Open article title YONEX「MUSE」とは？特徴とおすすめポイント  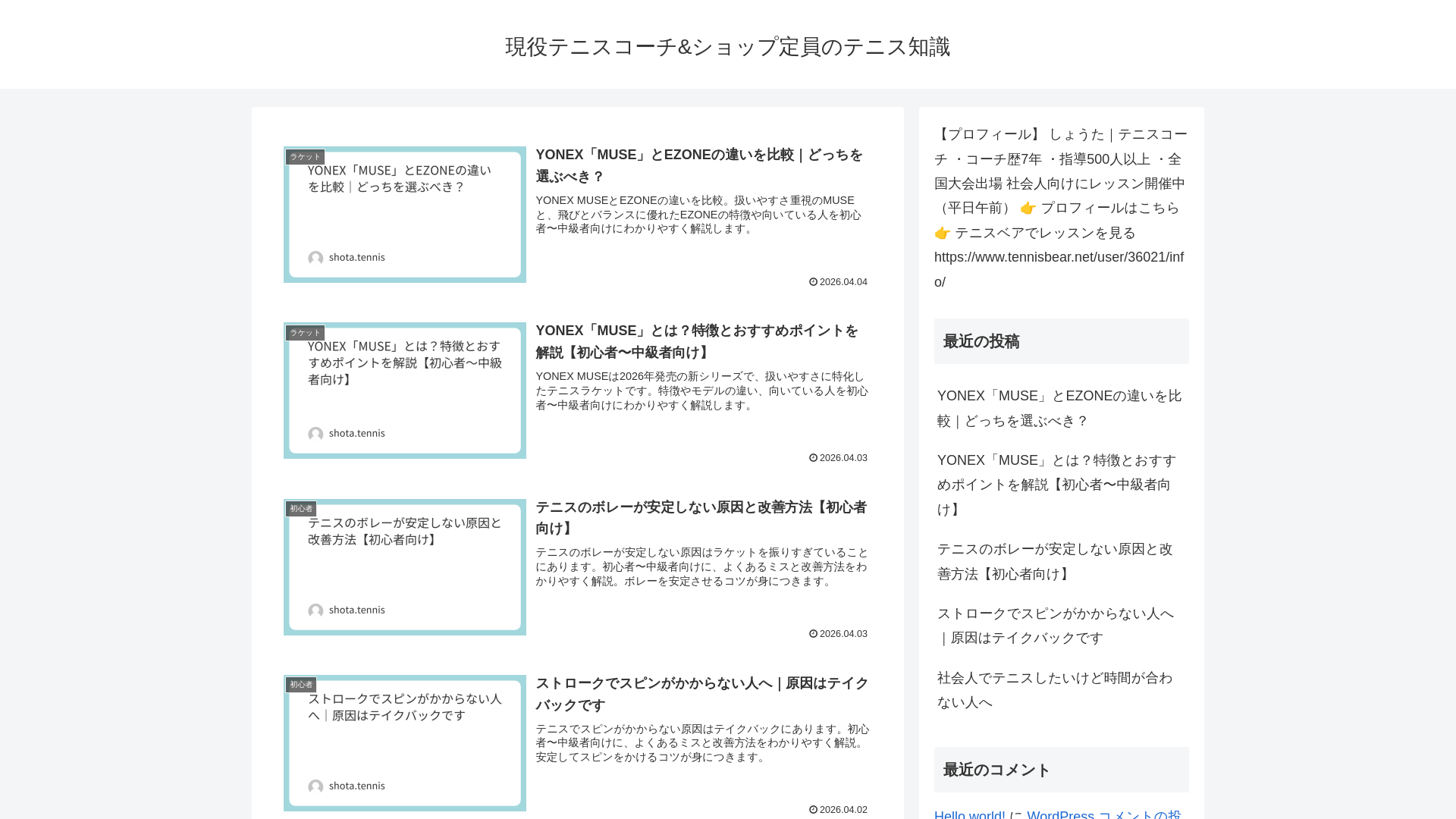(697, 341)
